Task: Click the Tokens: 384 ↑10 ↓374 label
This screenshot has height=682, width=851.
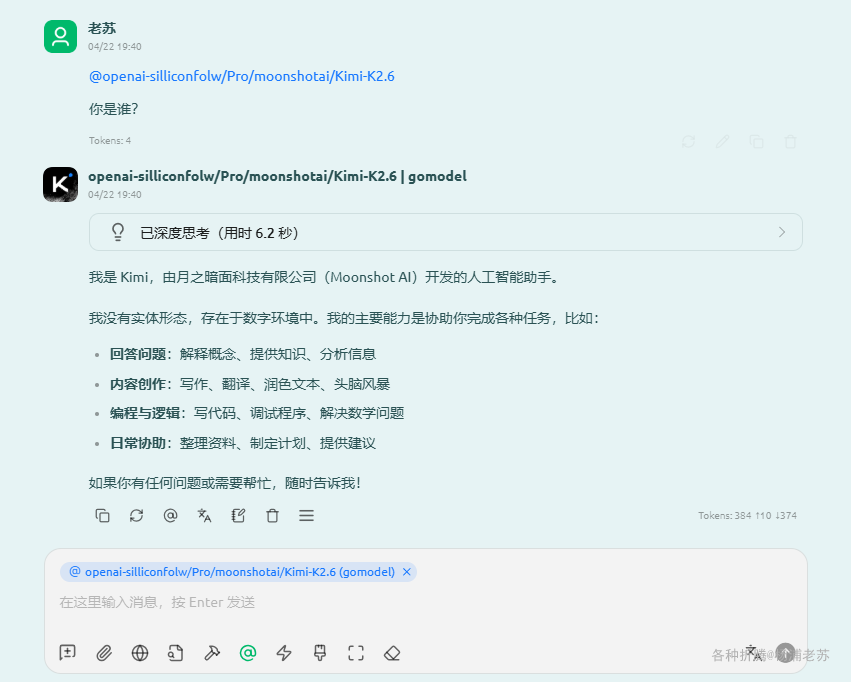Action: coord(747,515)
